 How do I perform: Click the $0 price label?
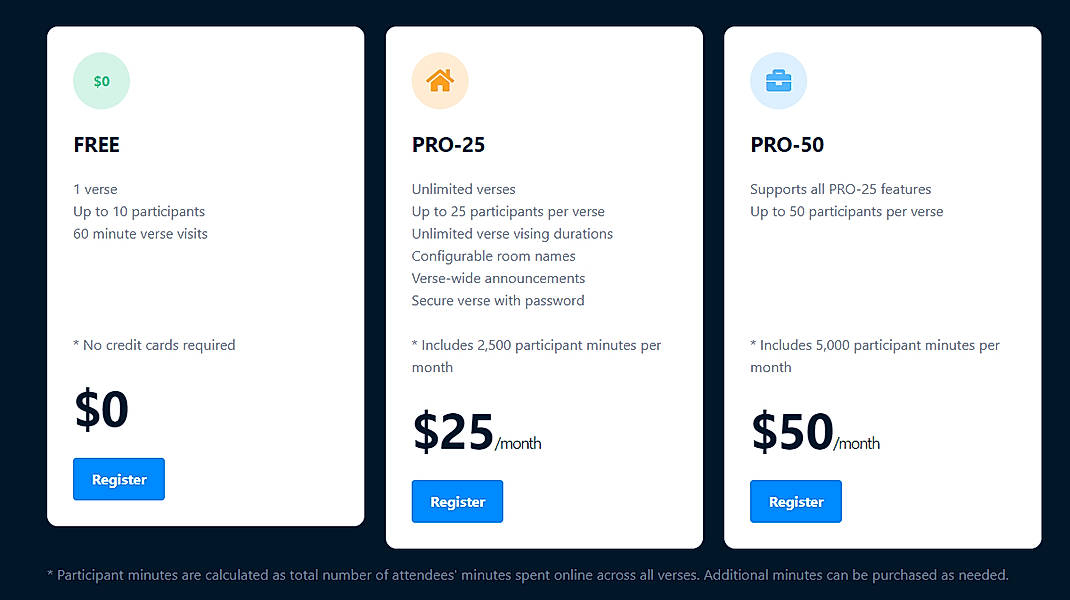(x=100, y=409)
